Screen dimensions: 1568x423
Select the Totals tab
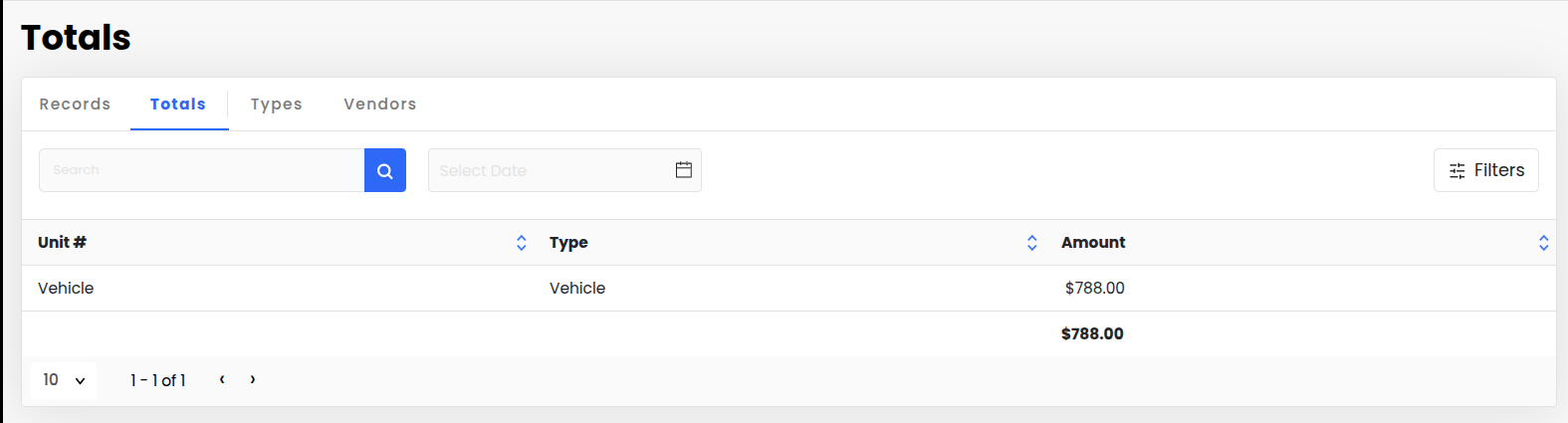pos(178,104)
